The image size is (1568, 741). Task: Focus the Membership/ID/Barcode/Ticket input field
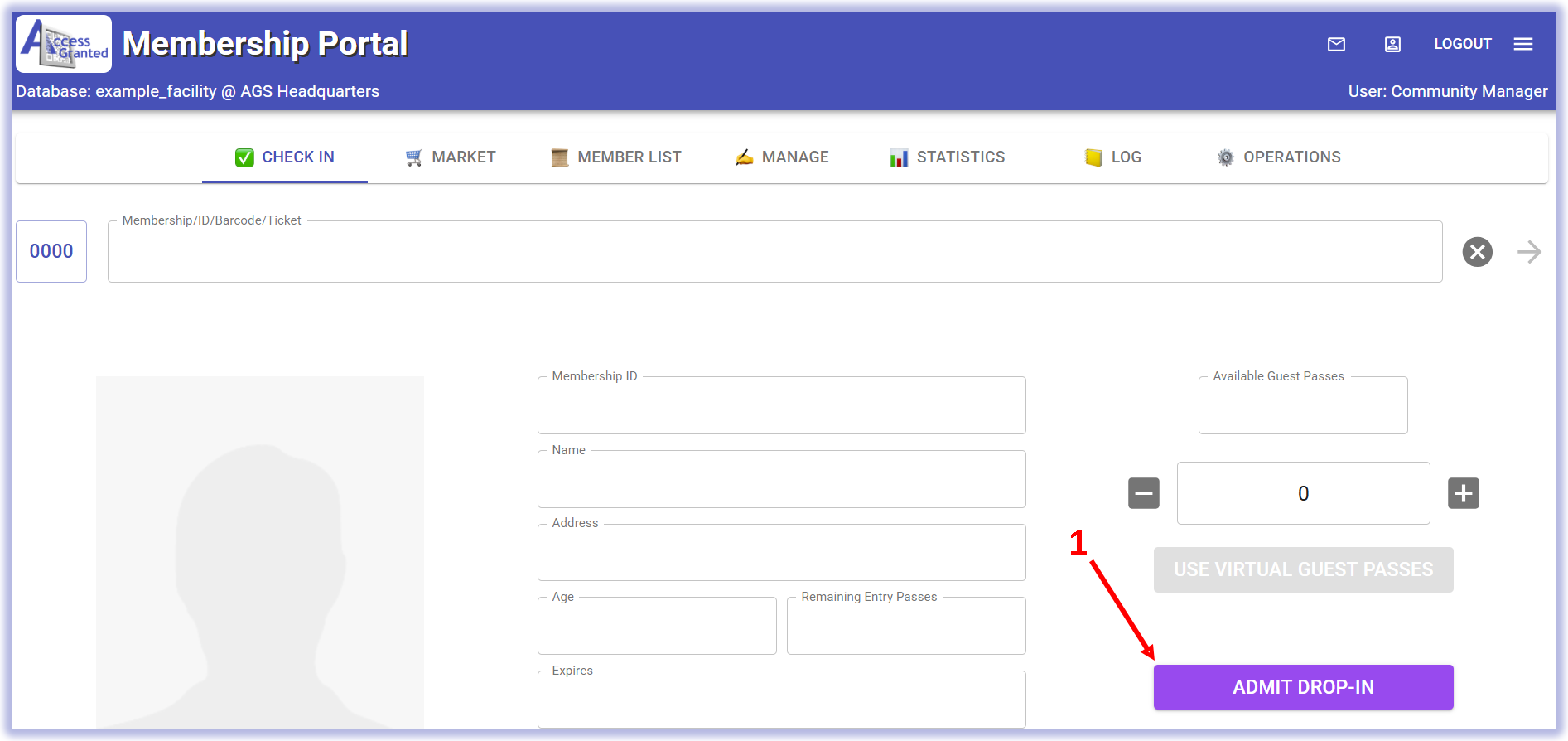(774, 252)
